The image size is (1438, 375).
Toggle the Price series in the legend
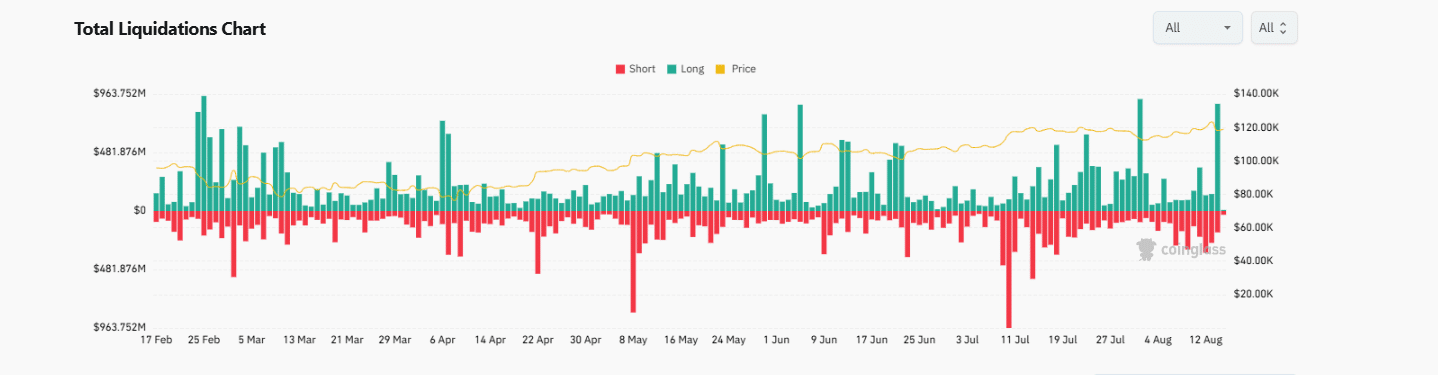(736, 69)
